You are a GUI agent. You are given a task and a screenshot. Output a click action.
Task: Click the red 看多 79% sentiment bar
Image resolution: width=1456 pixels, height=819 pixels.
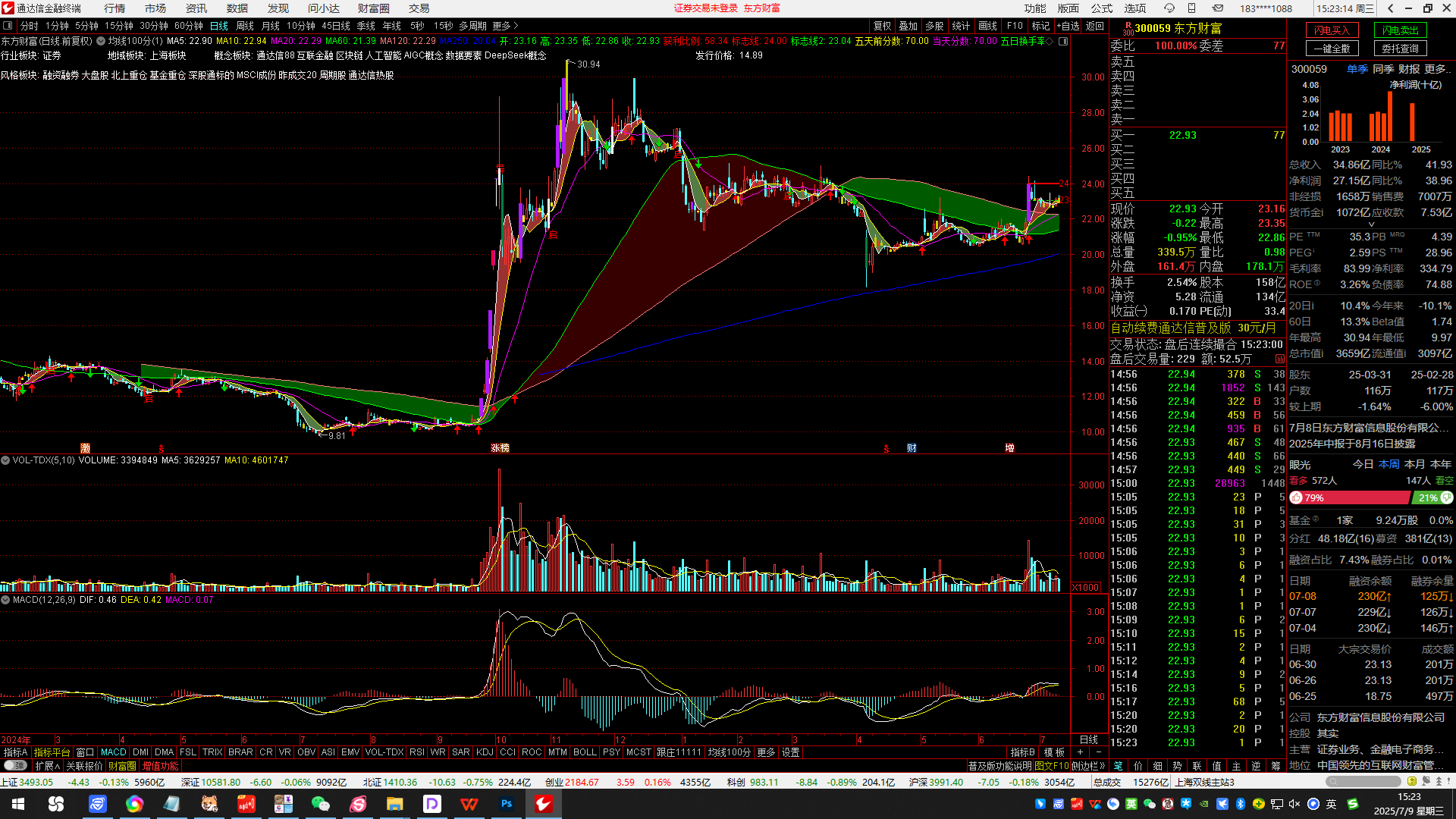1350,498
